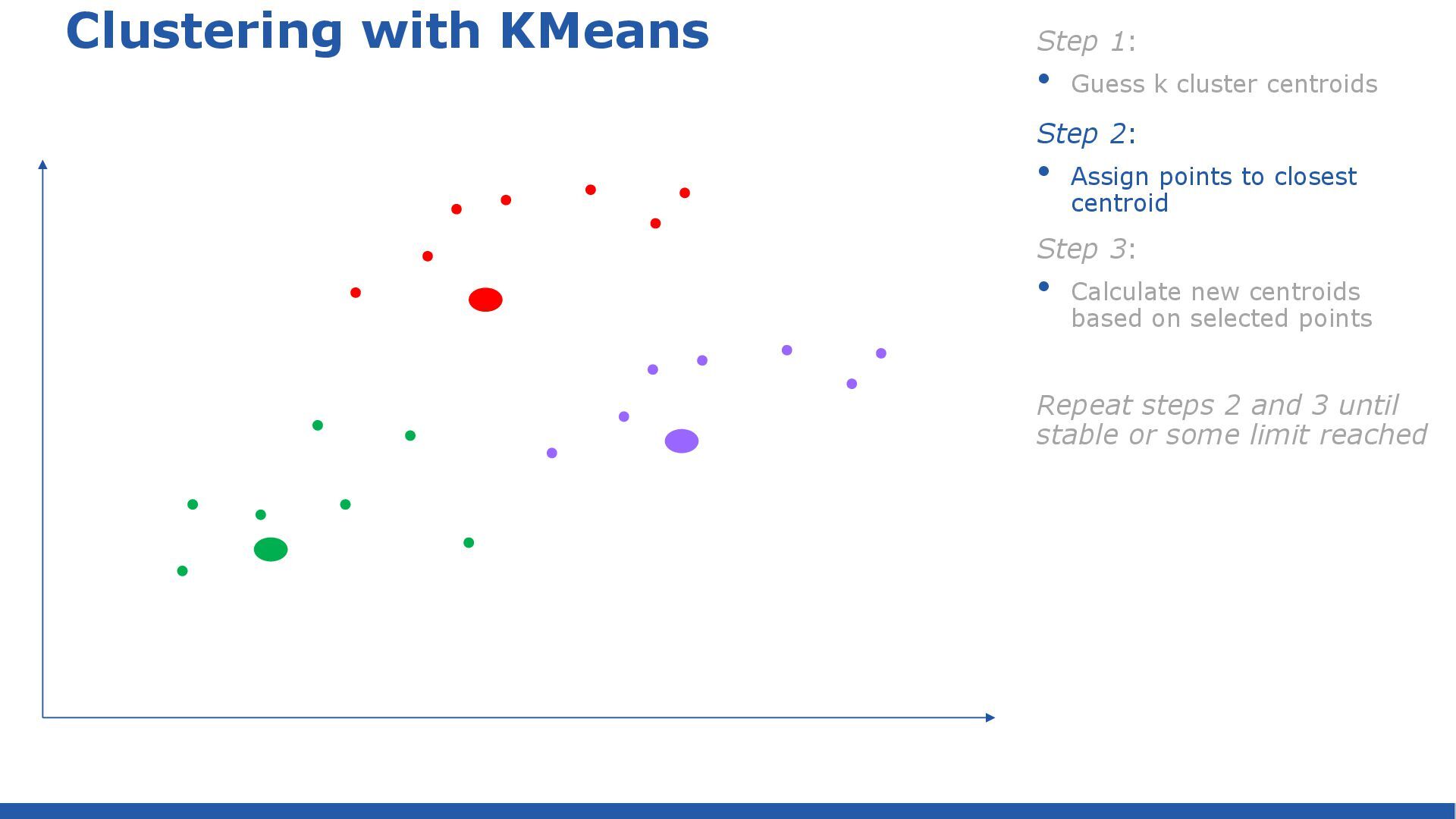The height and width of the screenshot is (819, 1456).
Task: Click the top-right red data point
Action: pyautogui.click(x=685, y=193)
